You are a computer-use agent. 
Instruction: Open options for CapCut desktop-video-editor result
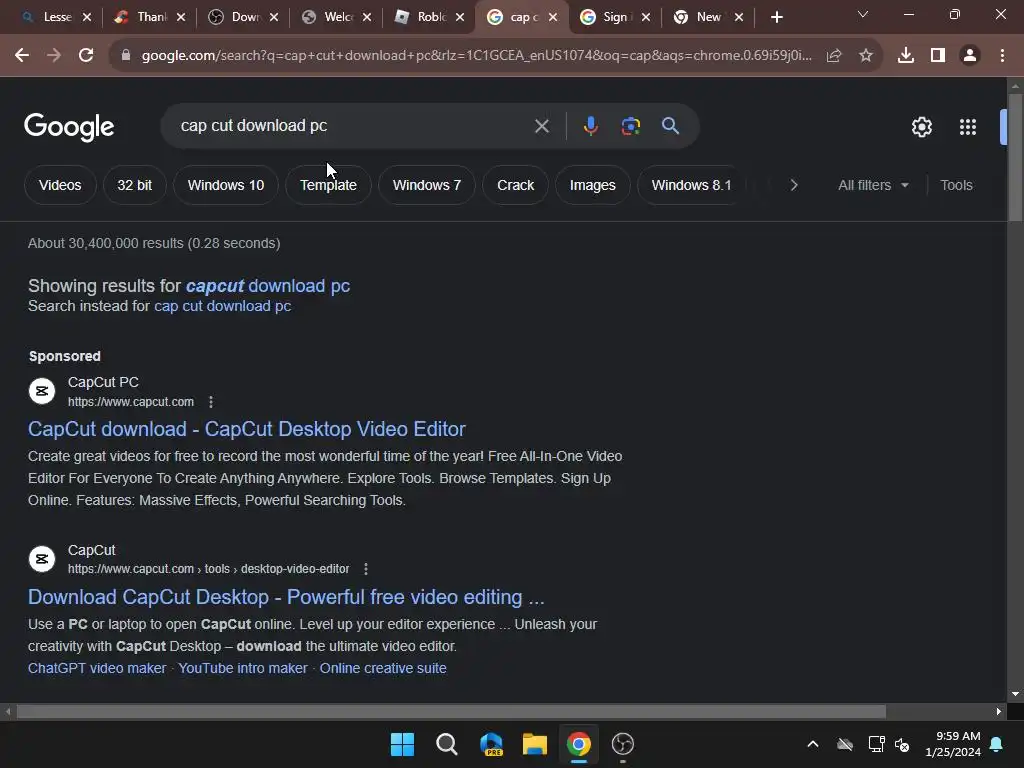366,569
